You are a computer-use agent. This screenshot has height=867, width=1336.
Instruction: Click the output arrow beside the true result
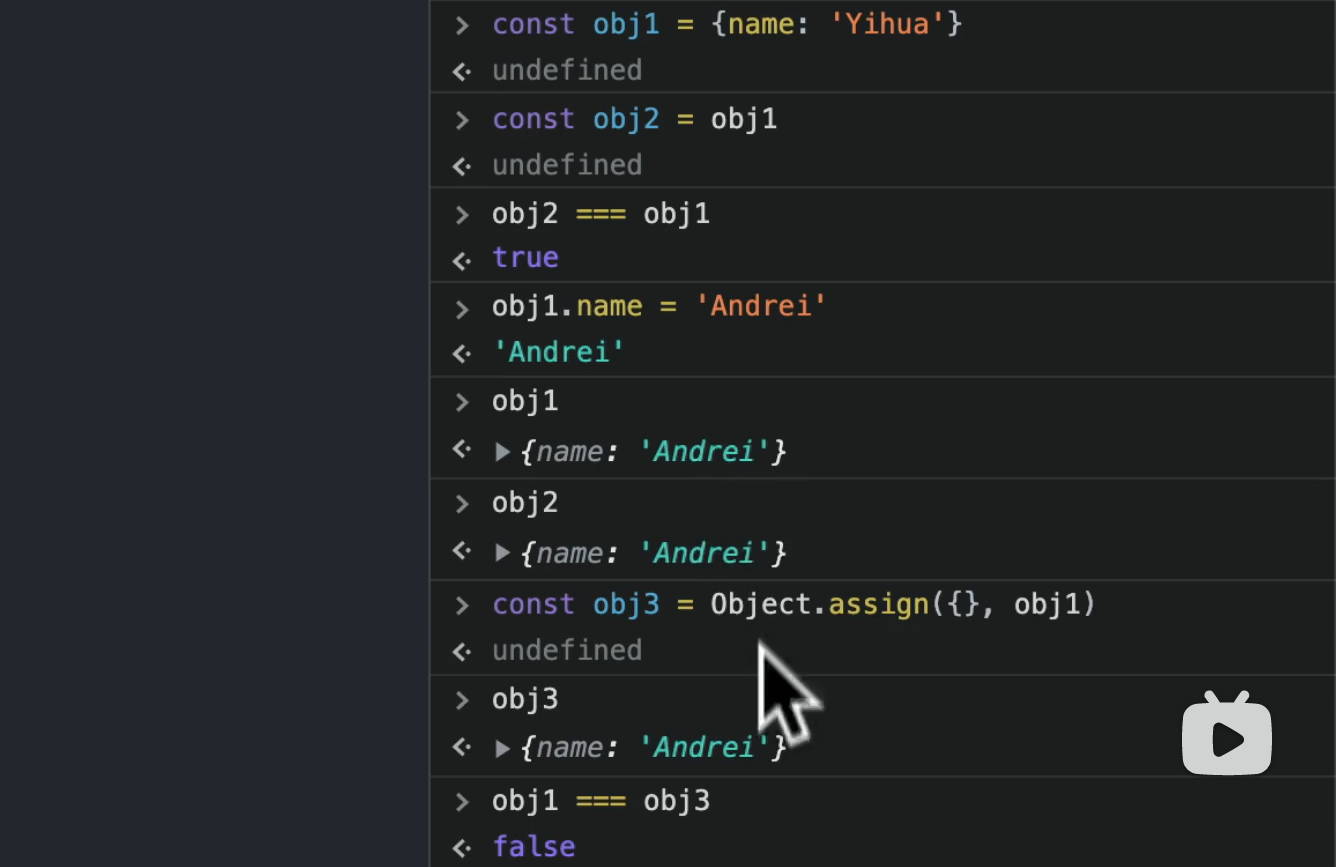(x=461, y=259)
